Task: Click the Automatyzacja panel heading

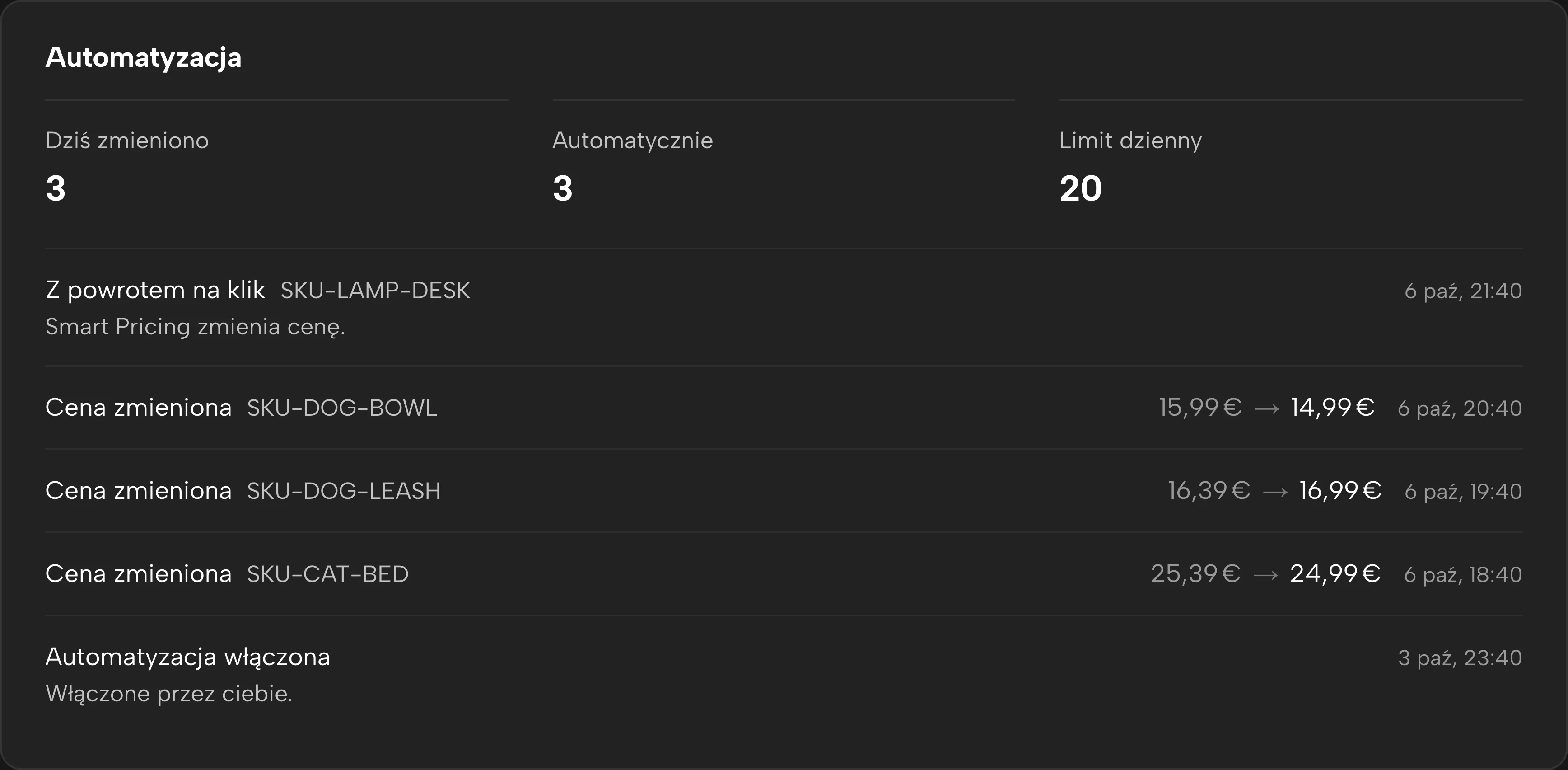Action: pos(144,58)
